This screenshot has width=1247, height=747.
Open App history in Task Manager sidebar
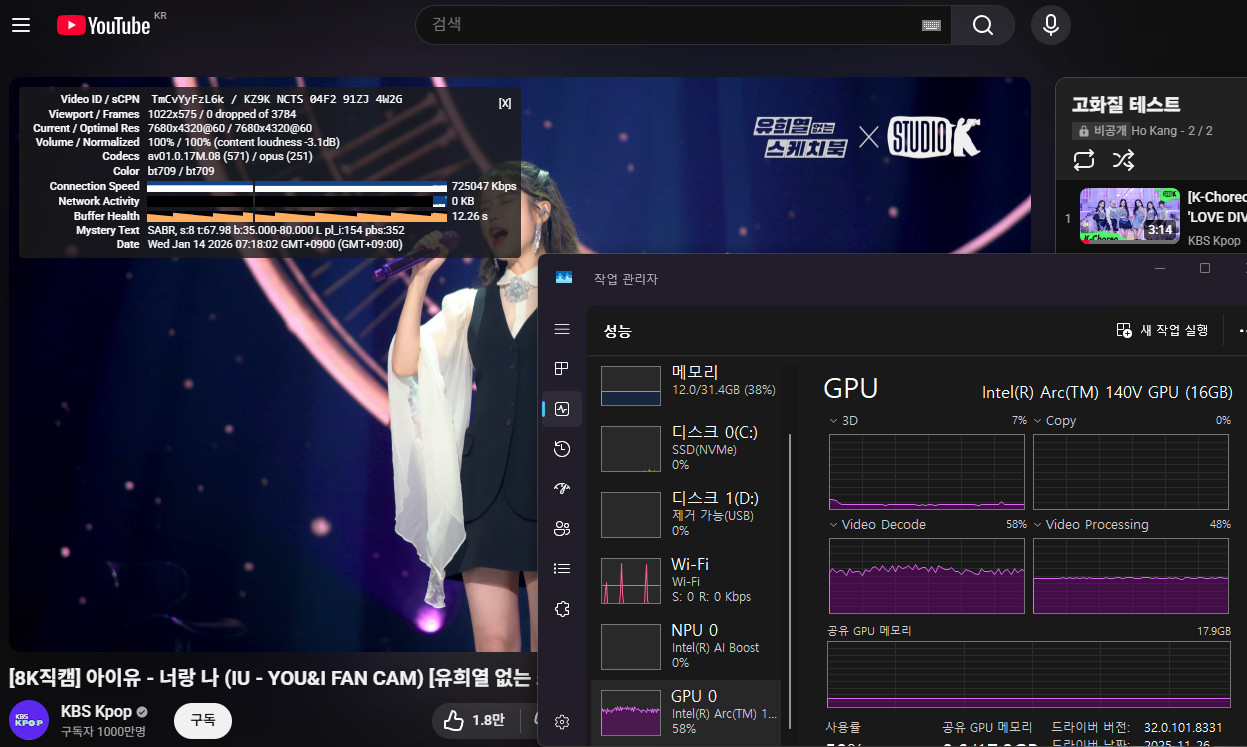[x=562, y=449]
